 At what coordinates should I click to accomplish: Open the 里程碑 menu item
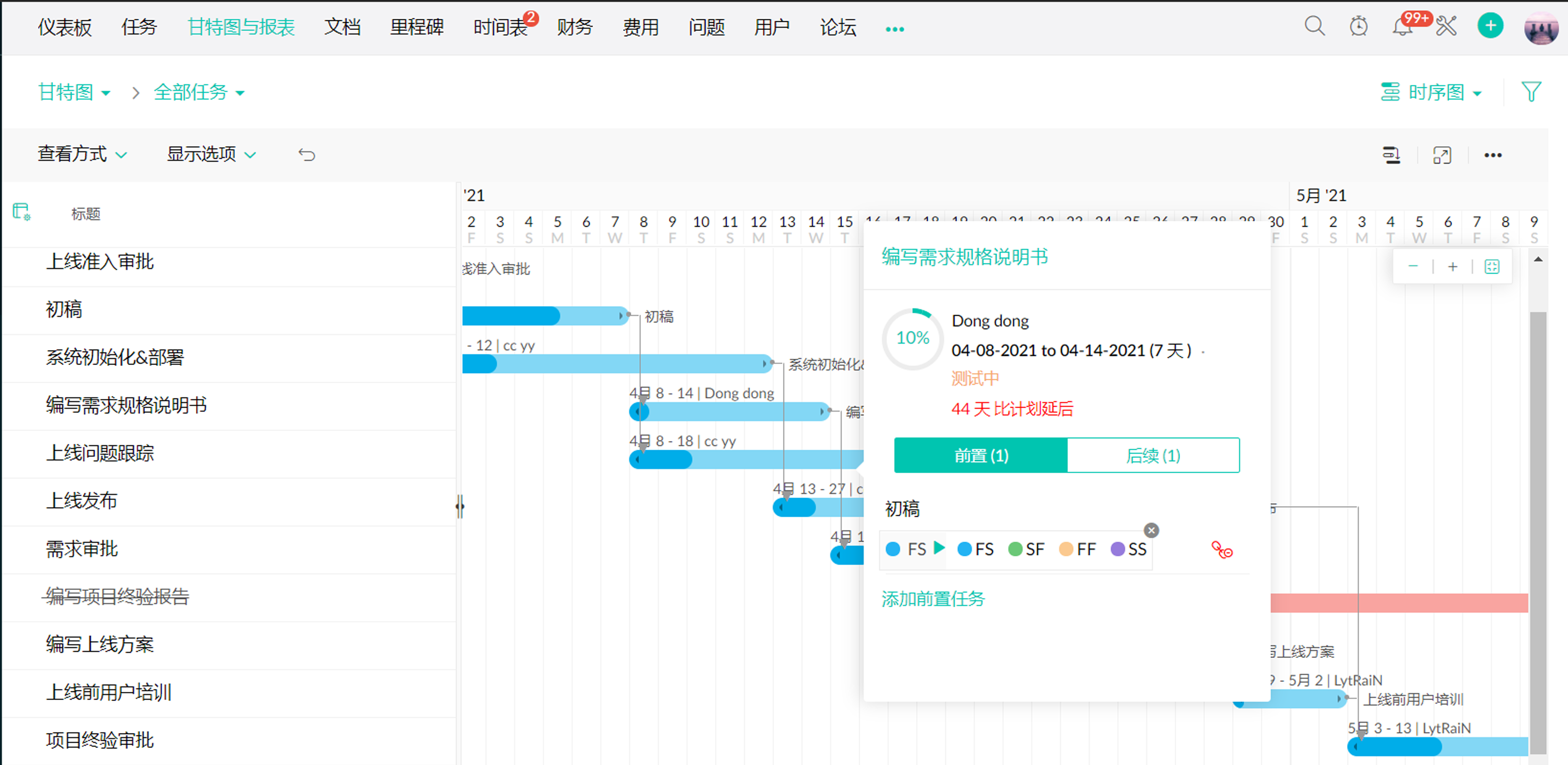click(x=416, y=27)
